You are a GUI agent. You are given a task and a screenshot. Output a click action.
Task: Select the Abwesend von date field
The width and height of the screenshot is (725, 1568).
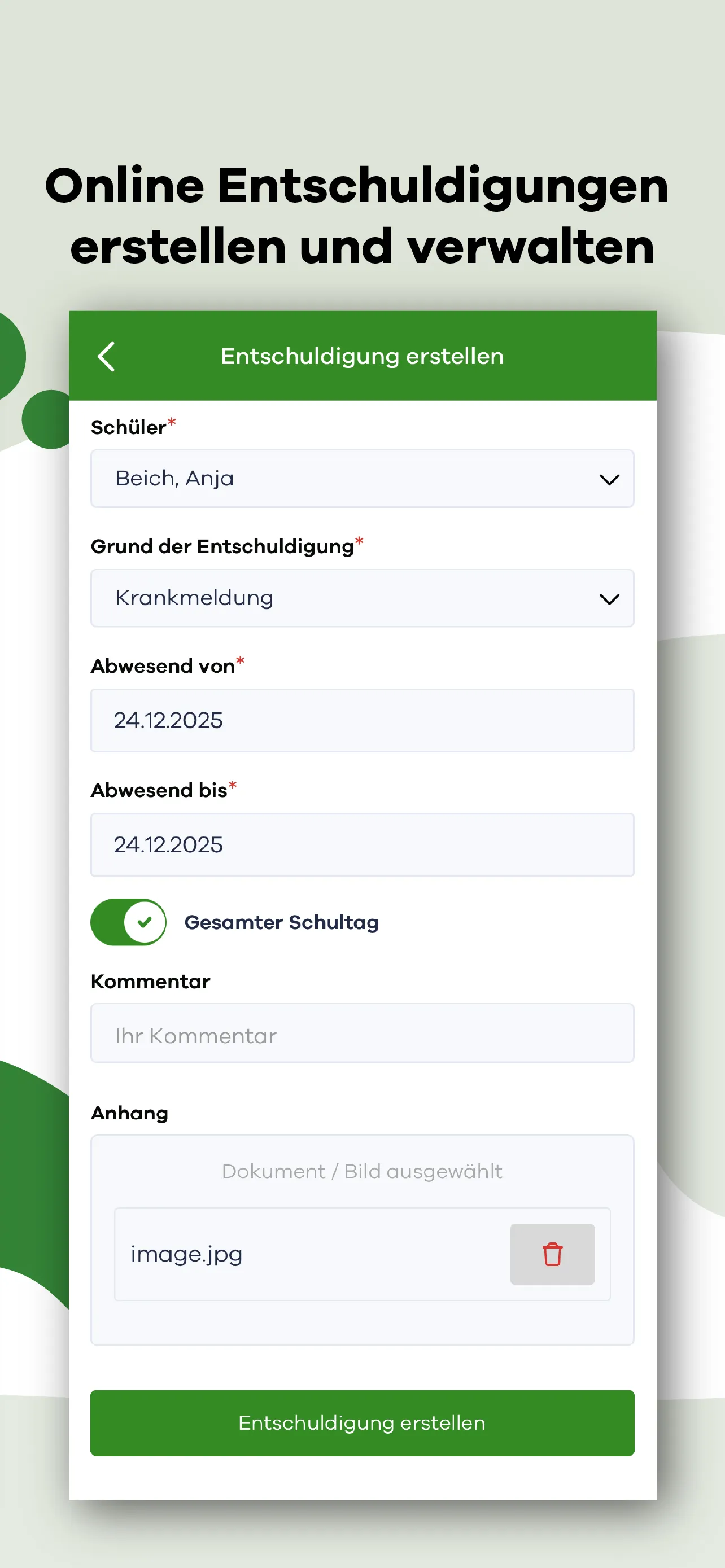click(361, 721)
